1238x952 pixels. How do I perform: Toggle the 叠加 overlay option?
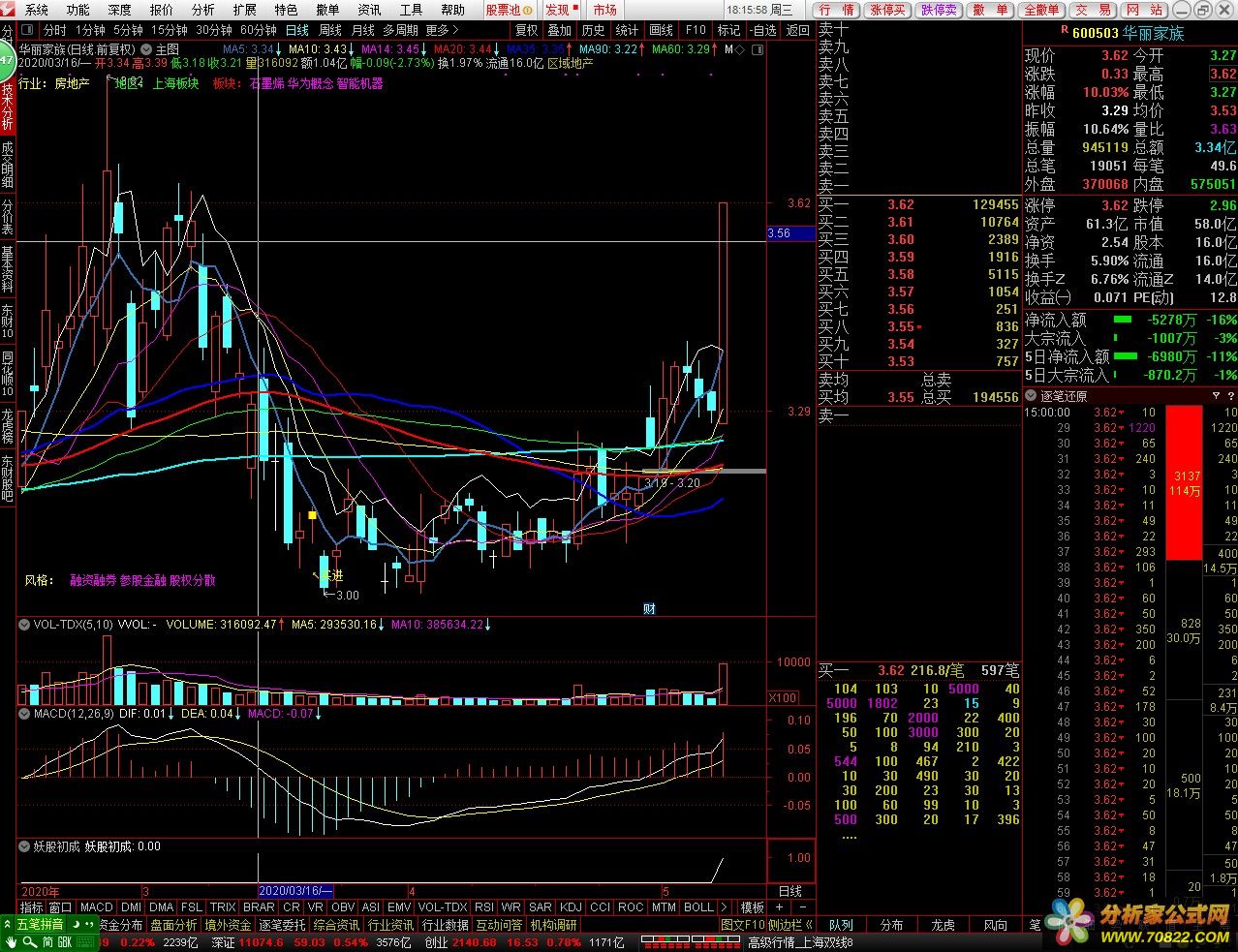click(560, 30)
